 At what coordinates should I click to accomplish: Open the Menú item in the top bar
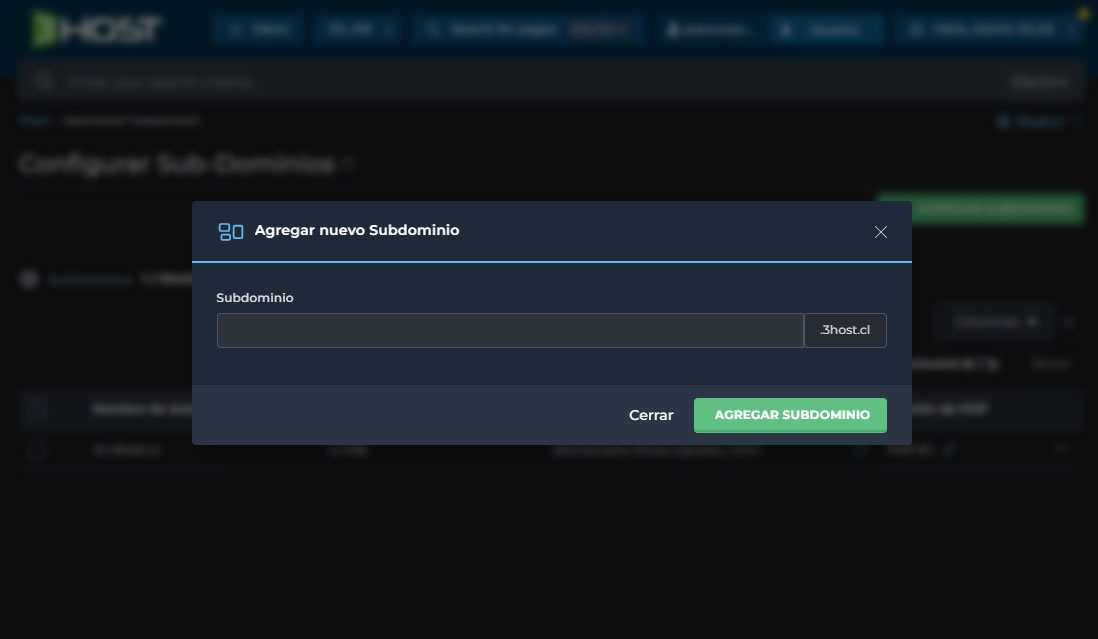point(259,29)
